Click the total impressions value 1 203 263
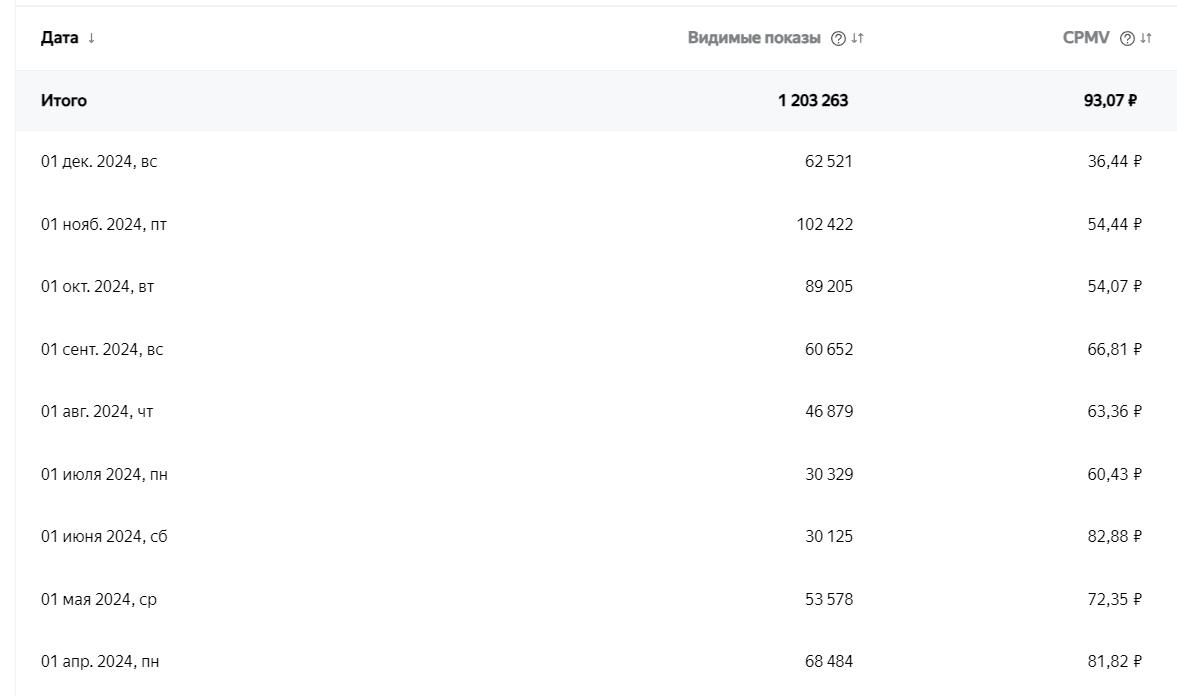 pos(813,100)
